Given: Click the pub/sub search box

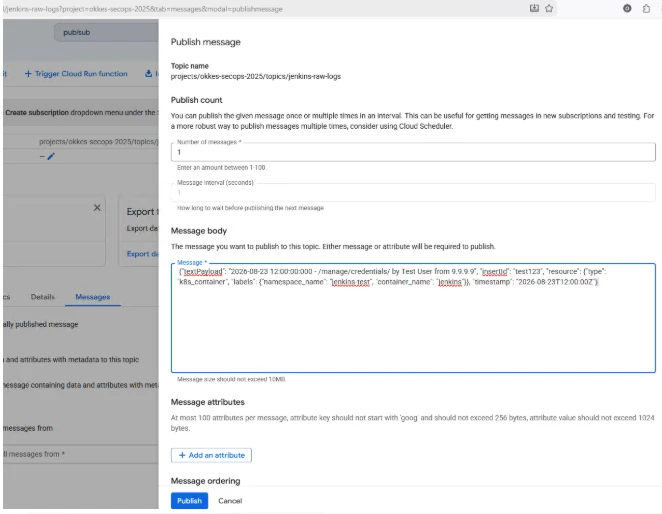Looking at the screenshot, I should 106,33.
